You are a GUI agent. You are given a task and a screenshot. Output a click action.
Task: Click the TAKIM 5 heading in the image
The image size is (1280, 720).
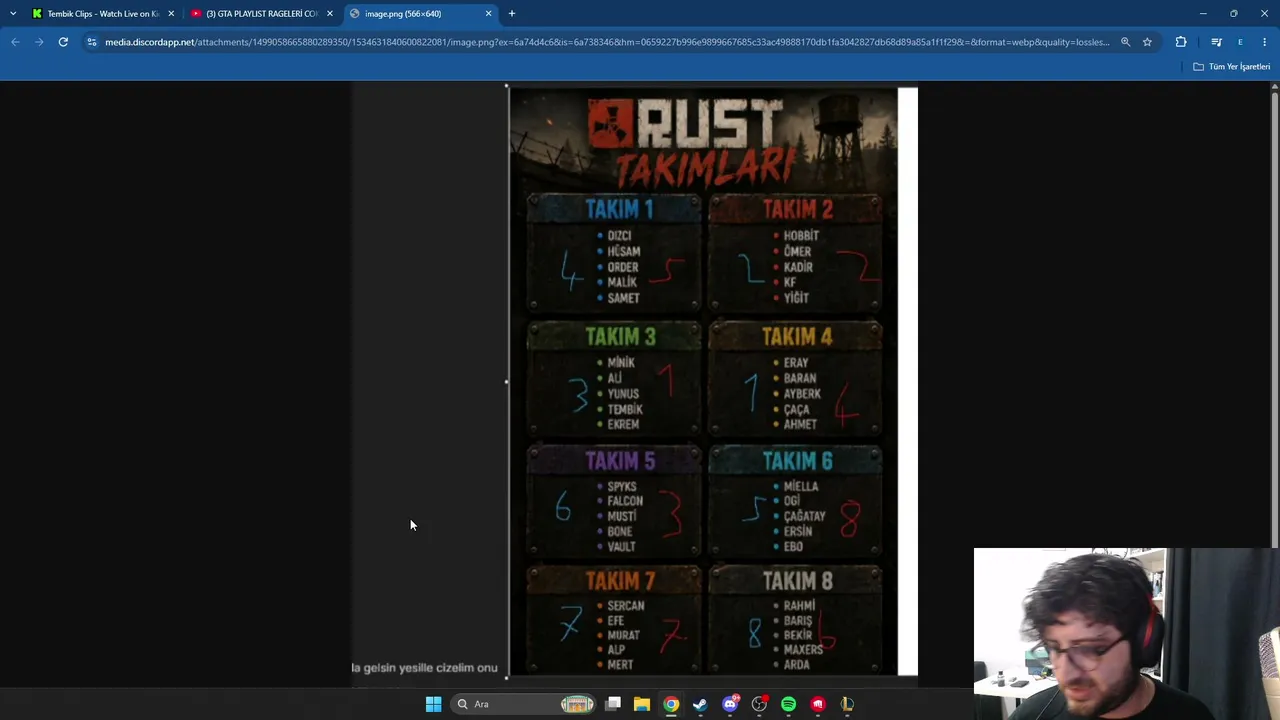(x=620, y=461)
